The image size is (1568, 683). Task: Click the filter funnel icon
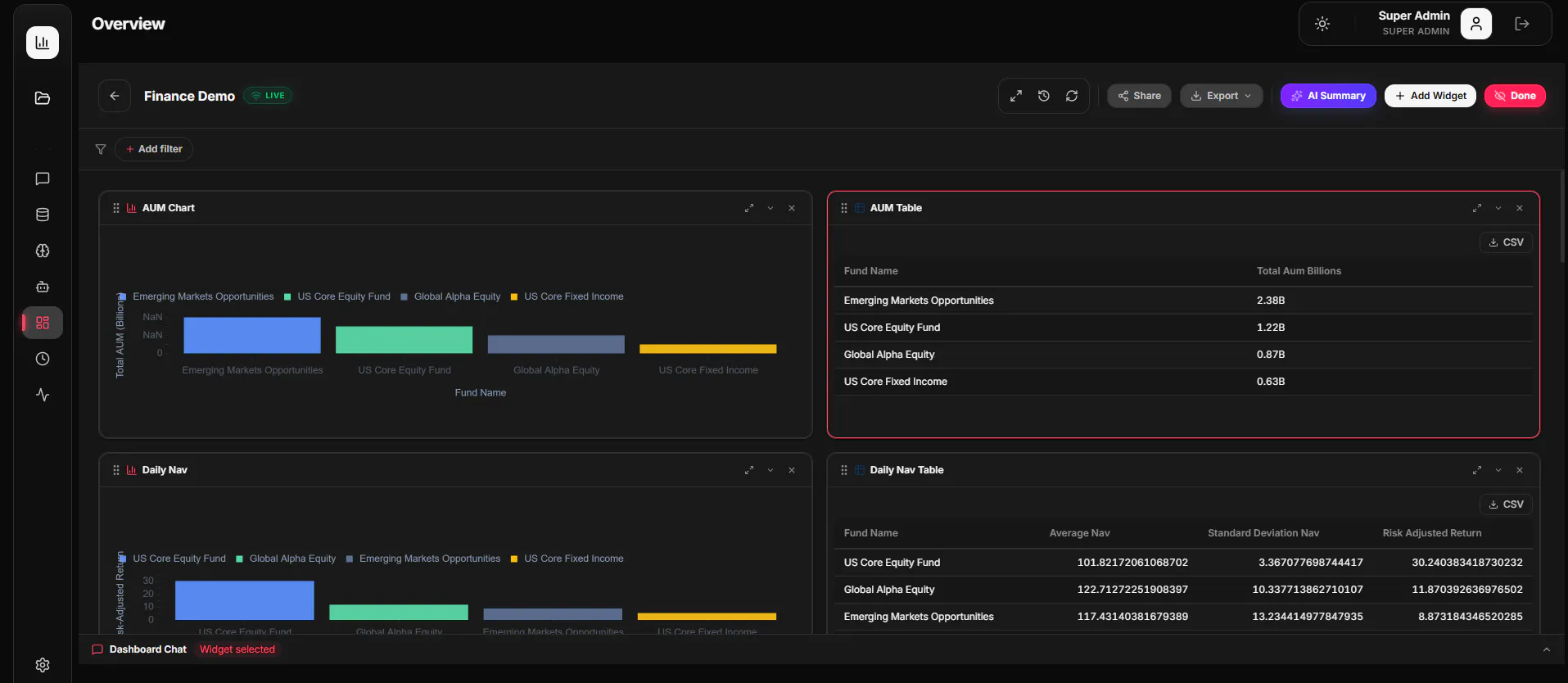[x=101, y=149]
